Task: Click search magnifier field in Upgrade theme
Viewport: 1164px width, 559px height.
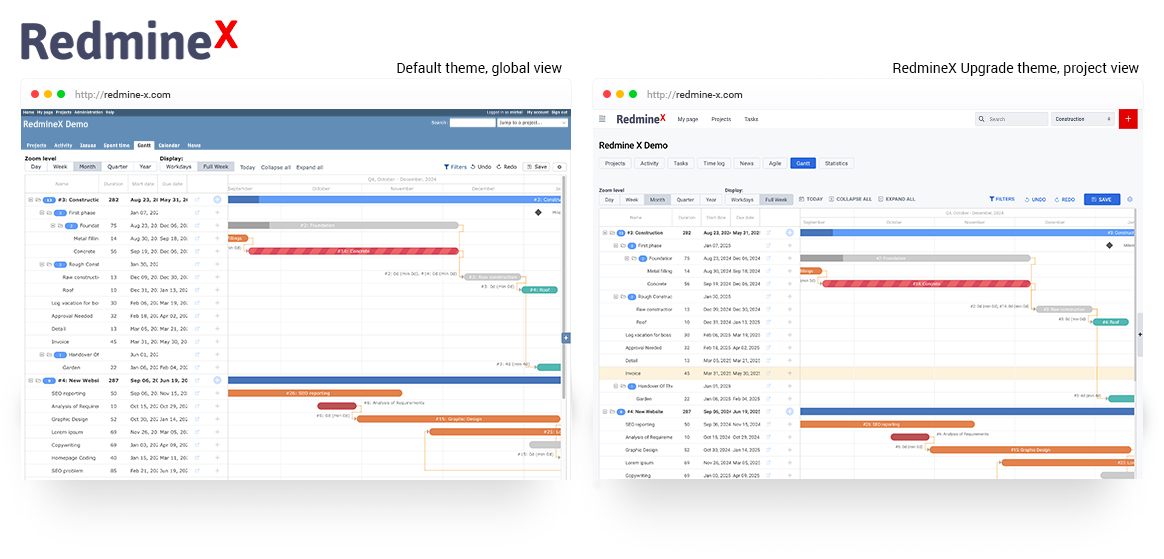Action: coord(1011,119)
